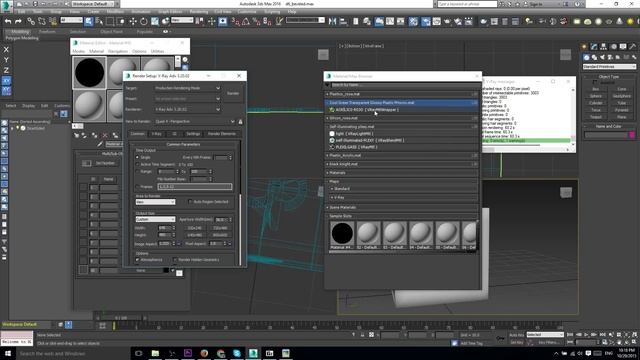Switch to V-Ray tab in Render Setup

click(156, 134)
